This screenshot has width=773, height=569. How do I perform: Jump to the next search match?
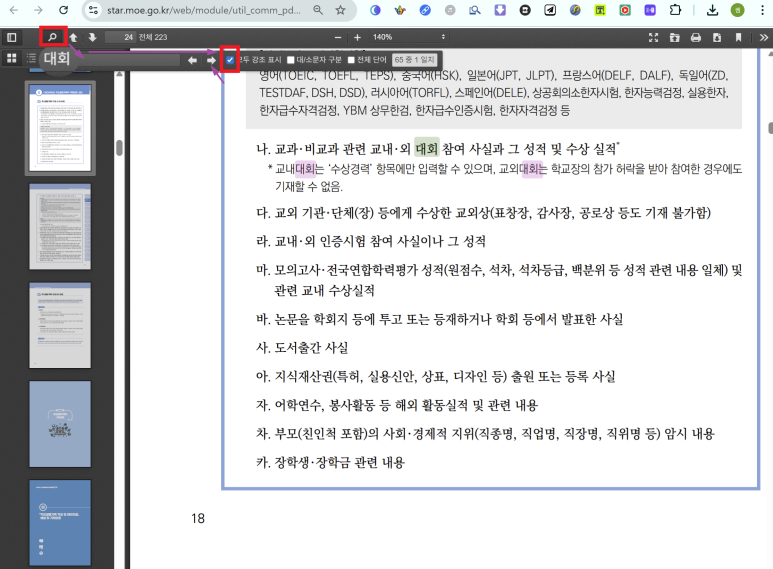(210, 60)
